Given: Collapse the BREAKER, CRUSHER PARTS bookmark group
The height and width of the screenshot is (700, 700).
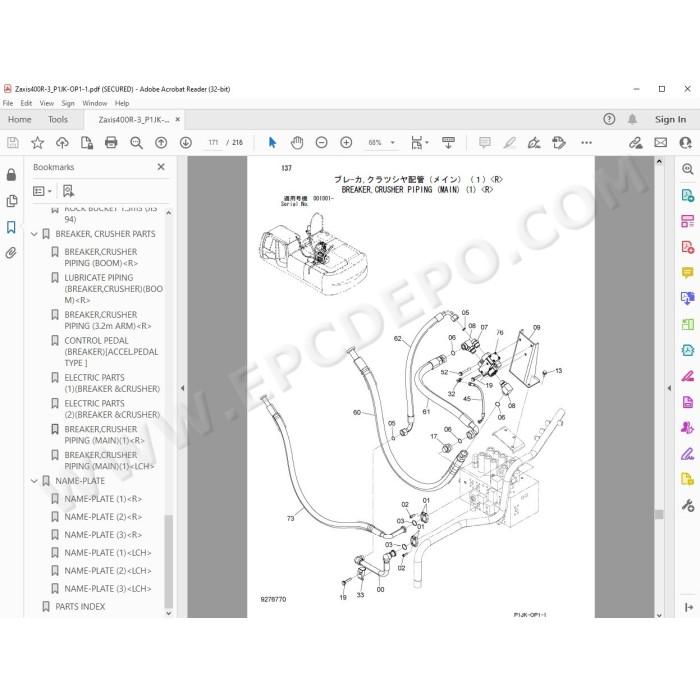Looking at the screenshot, I should (34, 234).
